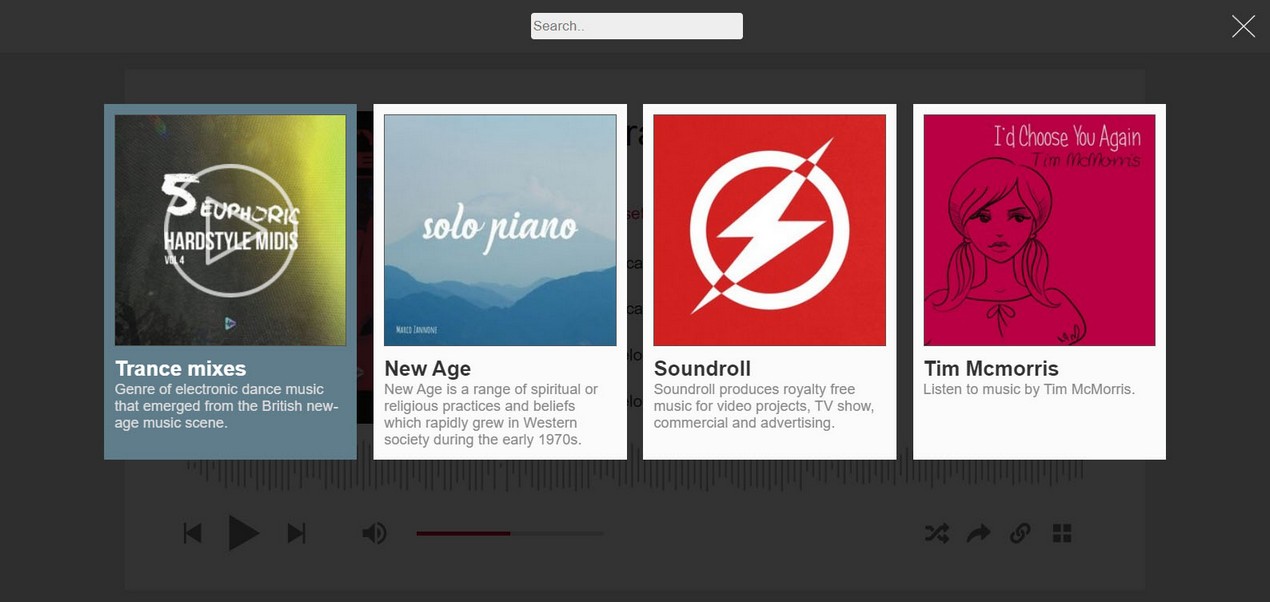Adjust the red volume slider

[510, 533]
